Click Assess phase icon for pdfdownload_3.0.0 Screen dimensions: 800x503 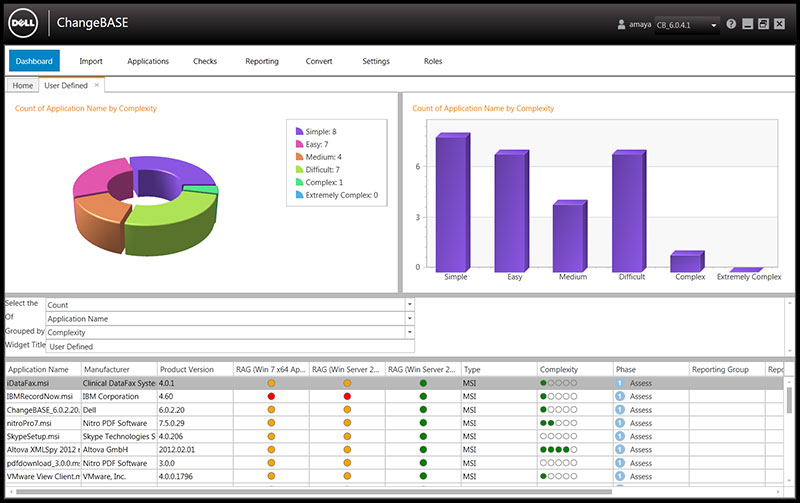[620, 463]
